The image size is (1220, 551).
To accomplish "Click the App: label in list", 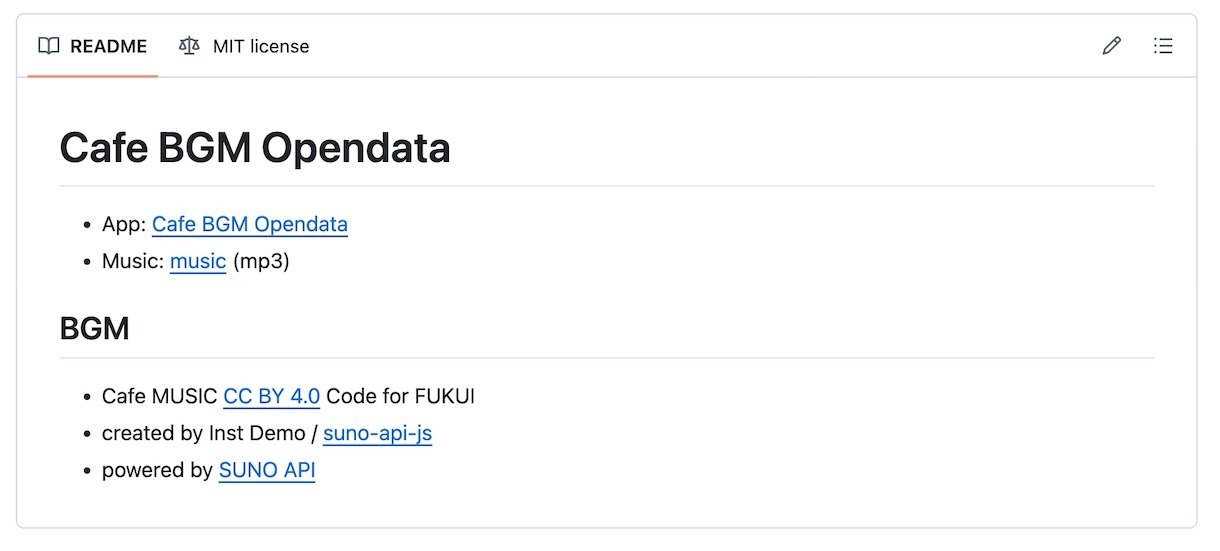I will pos(124,224).
